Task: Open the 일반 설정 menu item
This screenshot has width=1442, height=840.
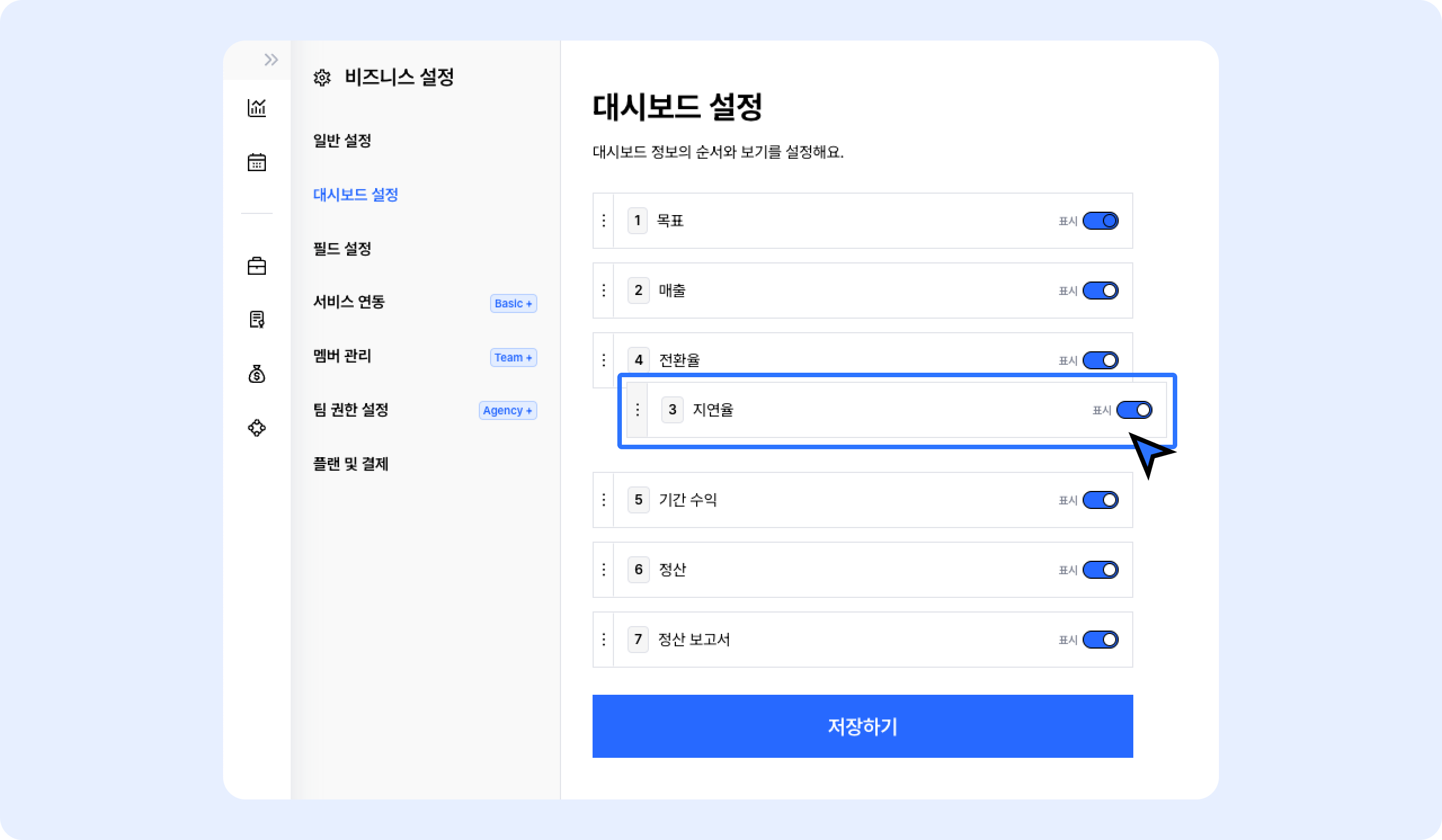Action: (342, 141)
